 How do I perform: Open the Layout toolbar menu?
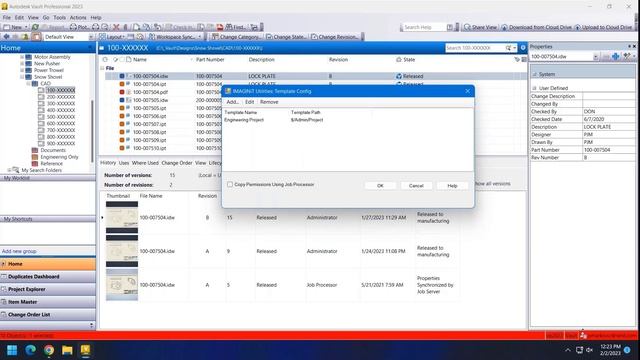(x=112, y=37)
